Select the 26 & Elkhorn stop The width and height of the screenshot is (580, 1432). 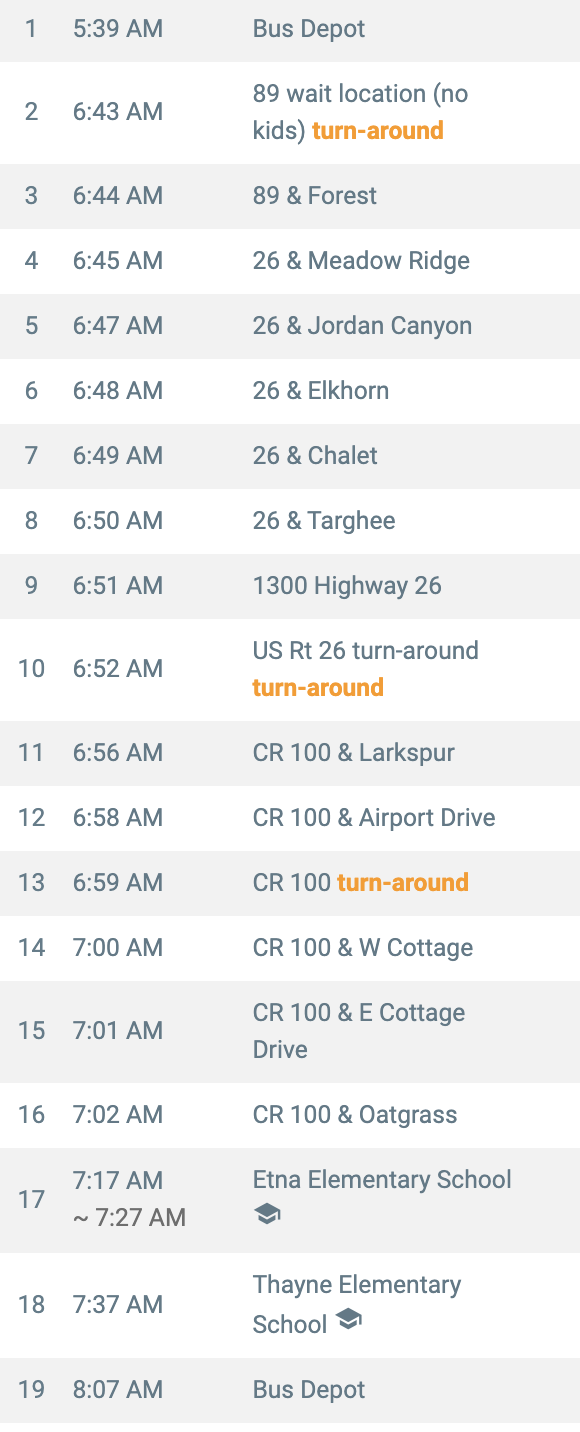(x=290, y=391)
